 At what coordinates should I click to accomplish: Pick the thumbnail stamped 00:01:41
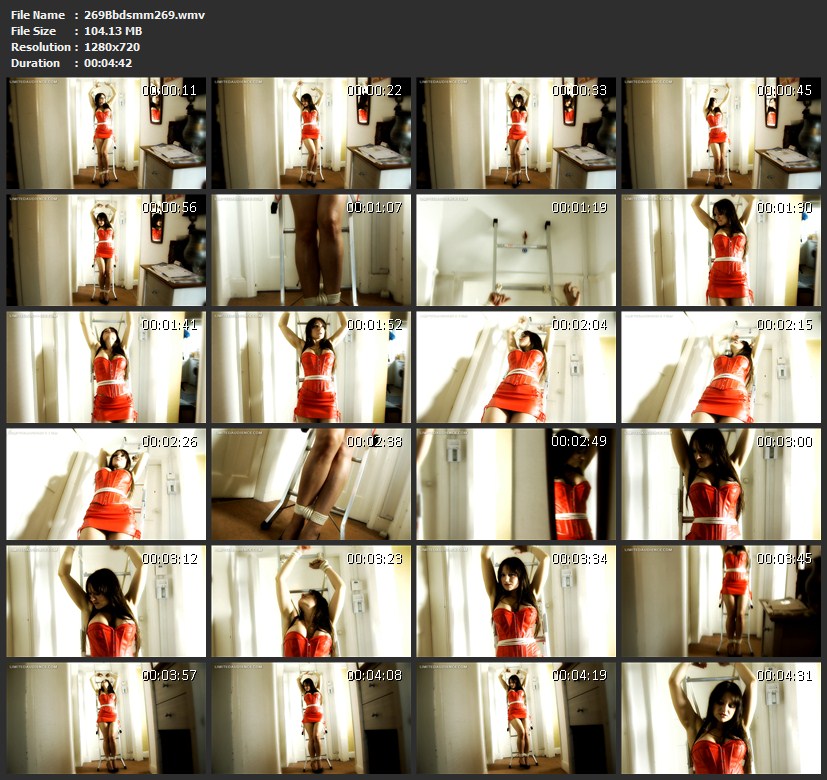click(x=106, y=367)
